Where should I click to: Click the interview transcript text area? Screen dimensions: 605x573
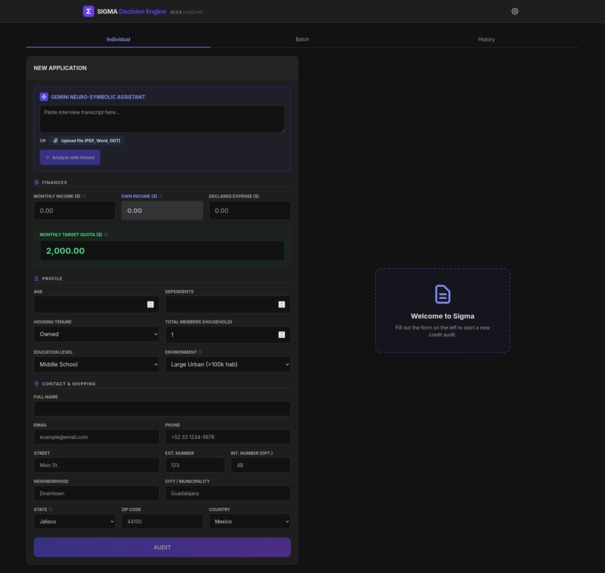162,119
